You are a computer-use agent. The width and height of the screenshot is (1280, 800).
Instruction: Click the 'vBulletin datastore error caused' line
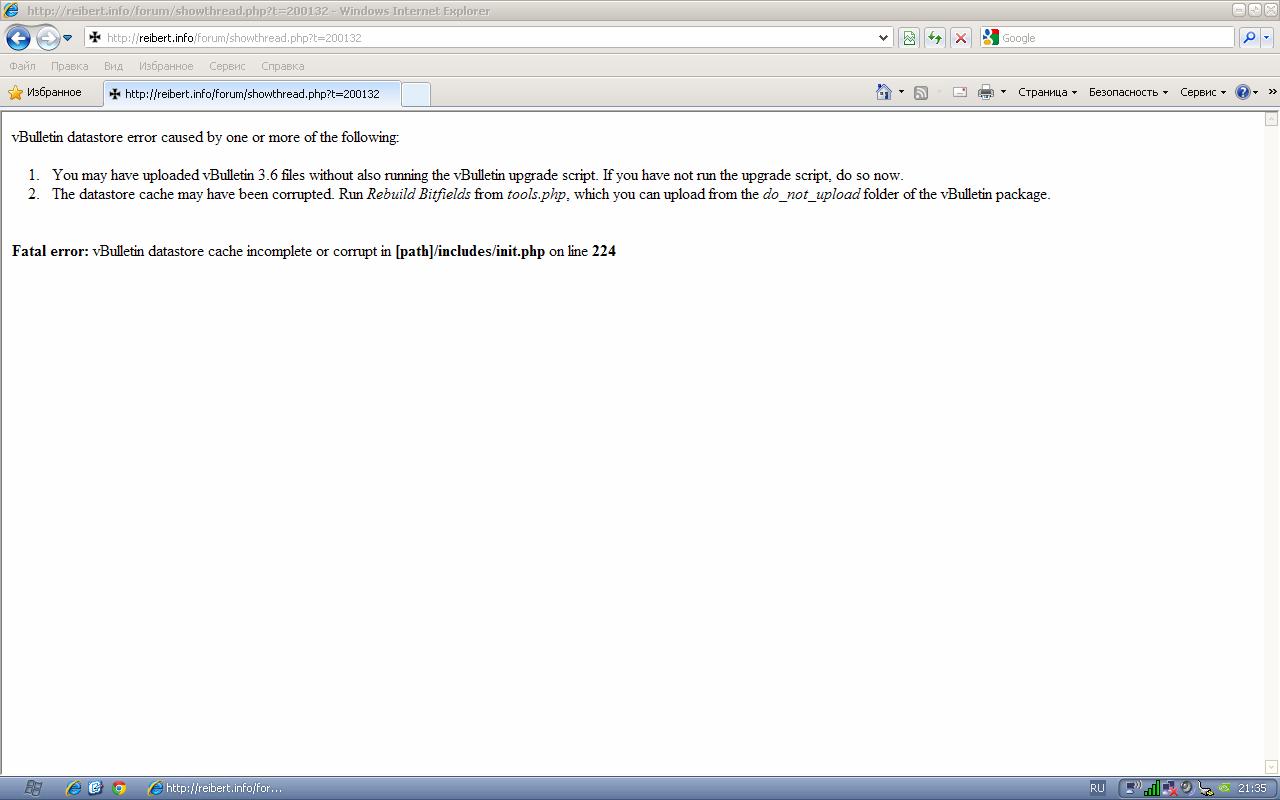click(205, 137)
